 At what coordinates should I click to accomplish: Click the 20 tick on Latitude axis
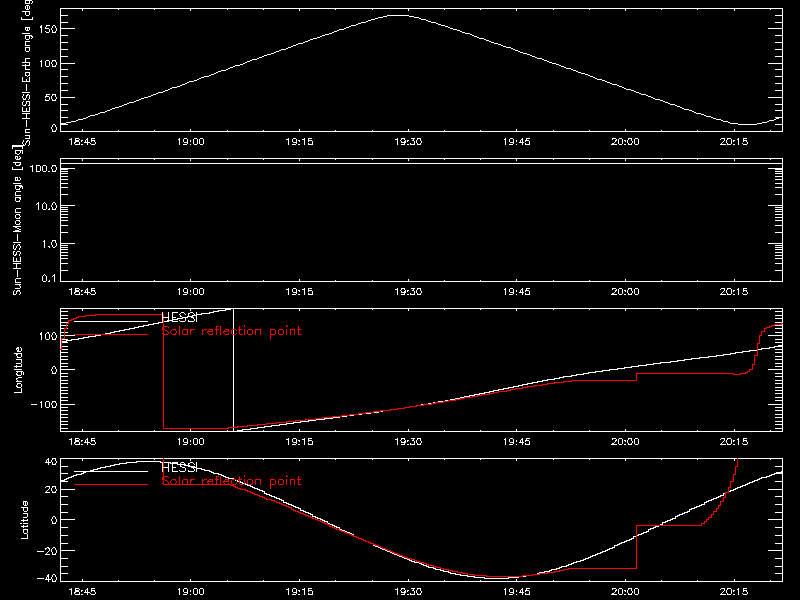[51, 490]
